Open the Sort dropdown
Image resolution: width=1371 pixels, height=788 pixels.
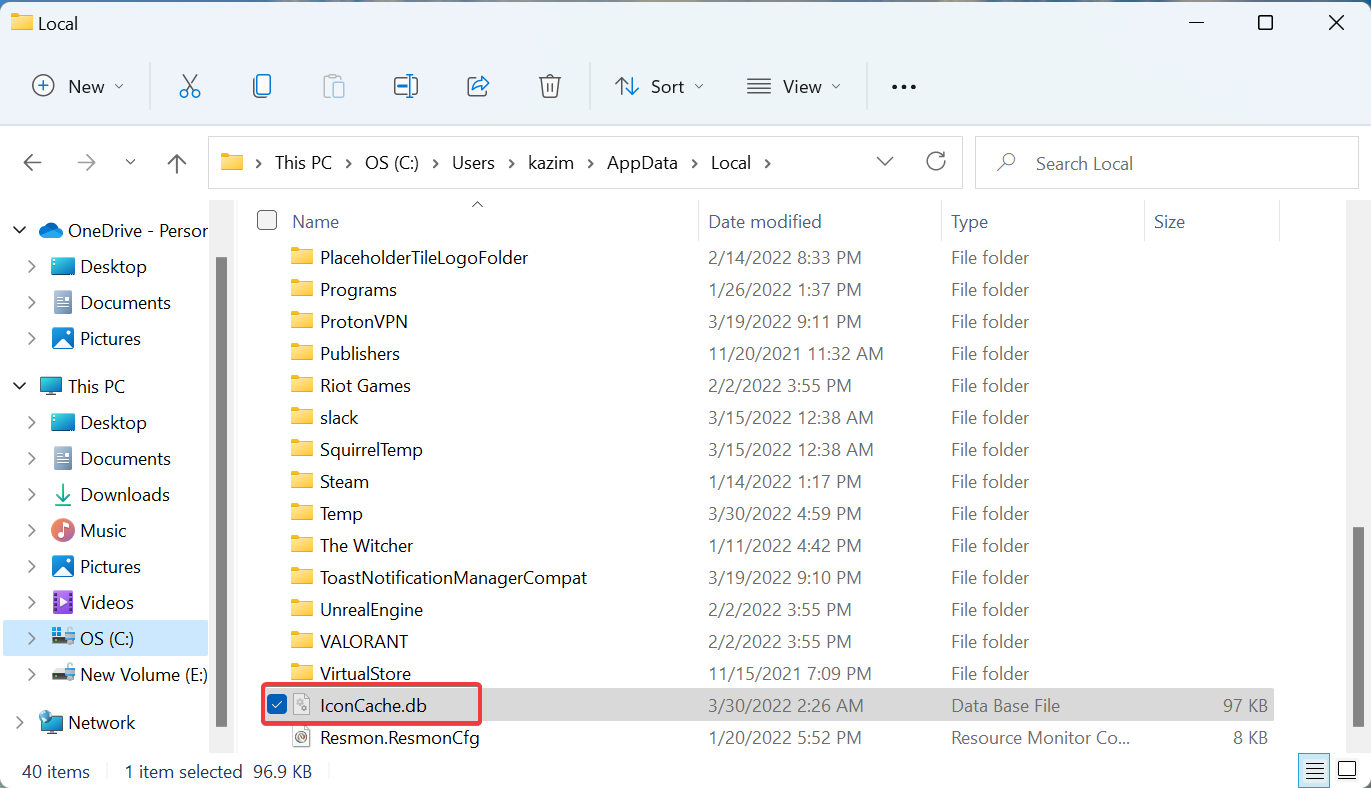(x=659, y=86)
